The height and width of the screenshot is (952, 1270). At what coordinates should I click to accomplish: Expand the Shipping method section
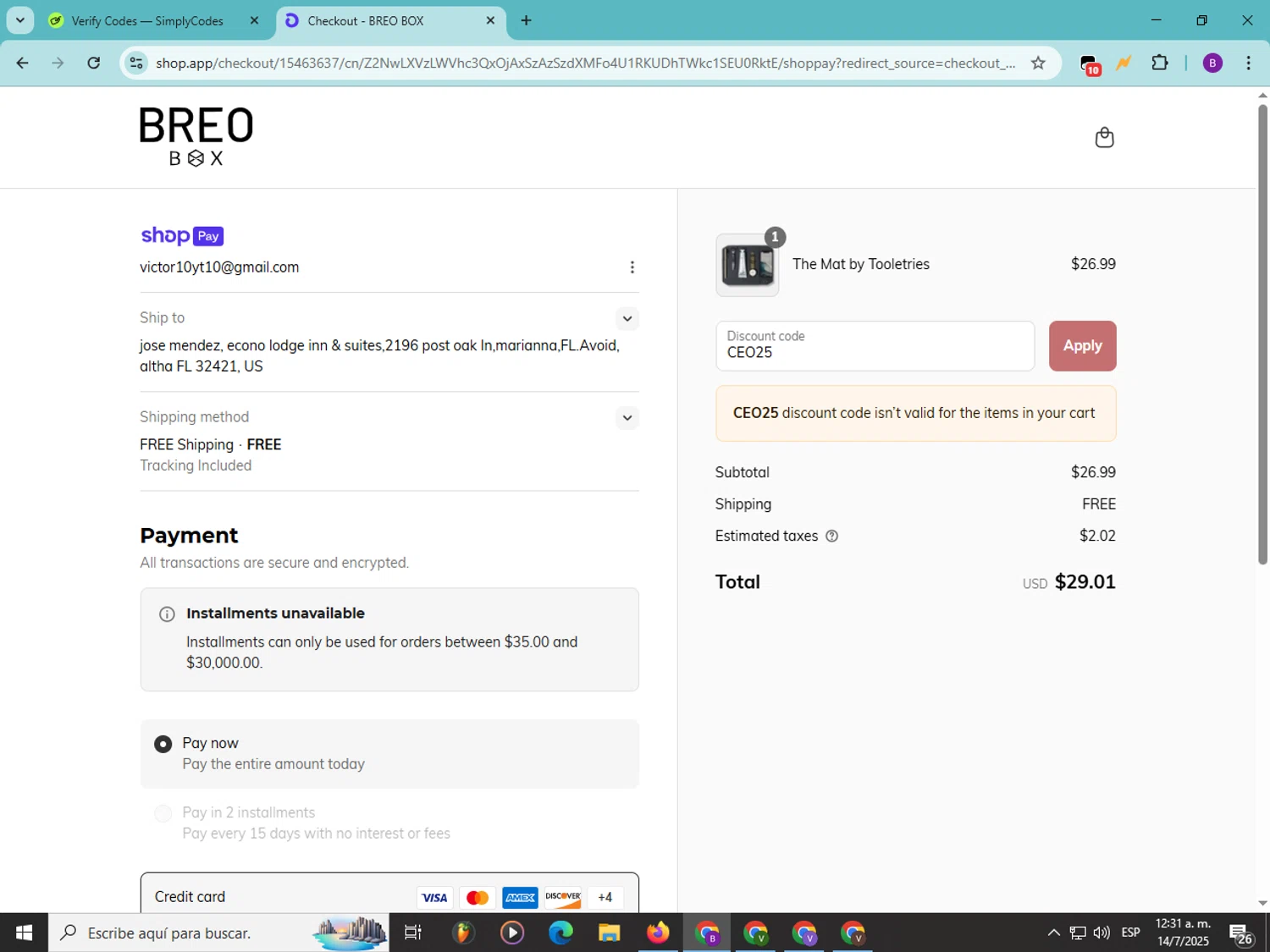(627, 417)
